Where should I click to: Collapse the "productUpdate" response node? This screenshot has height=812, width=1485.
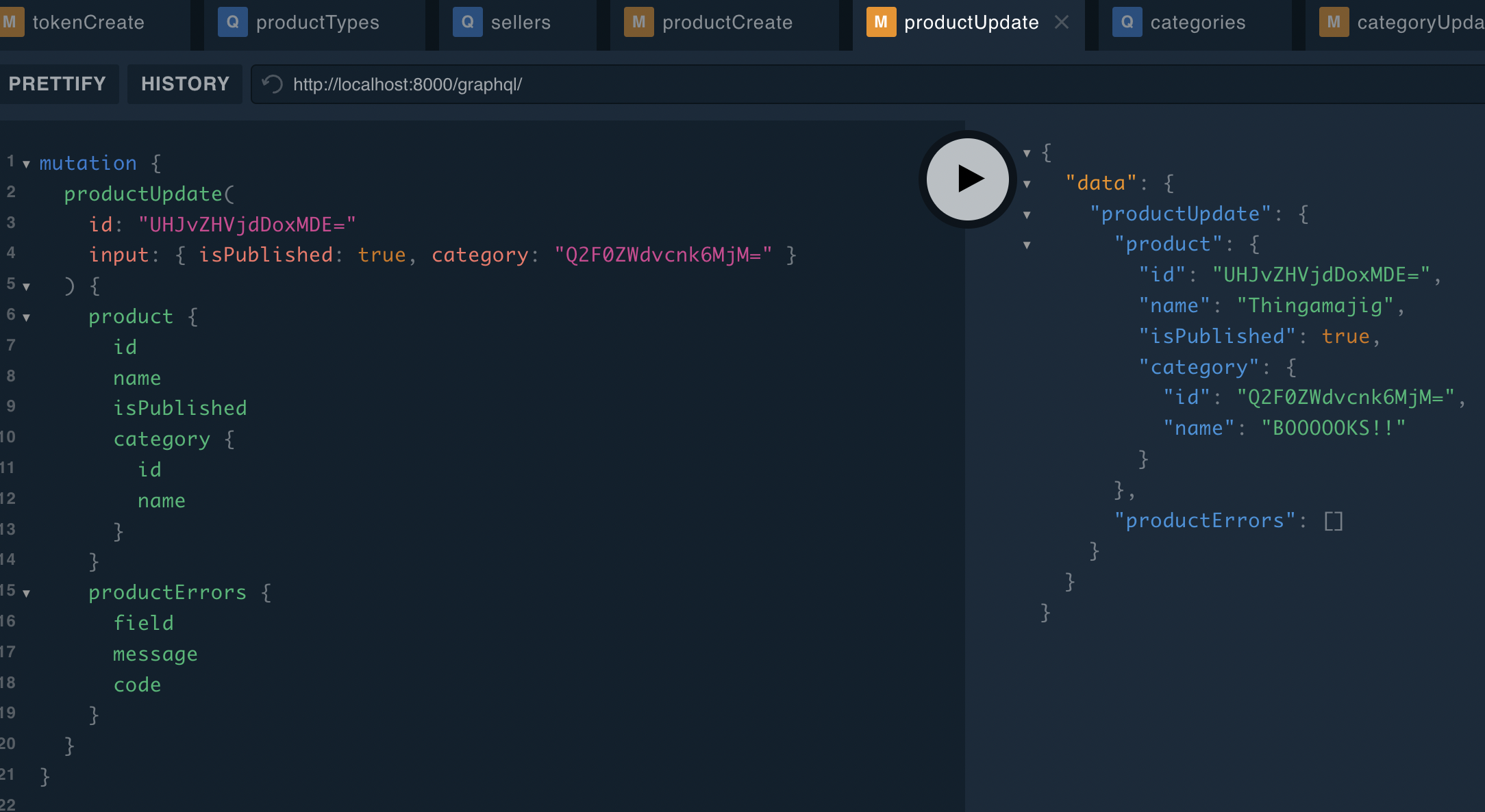click(x=1027, y=215)
